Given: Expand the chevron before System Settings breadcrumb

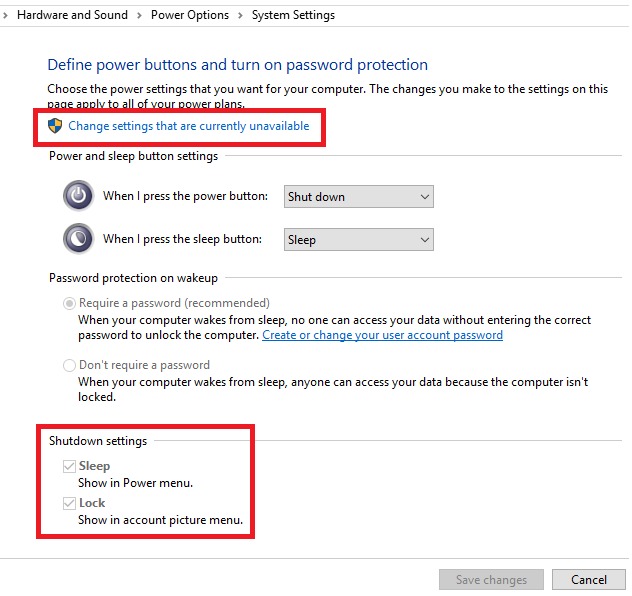Looking at the screenshot, I should (240, 15).
